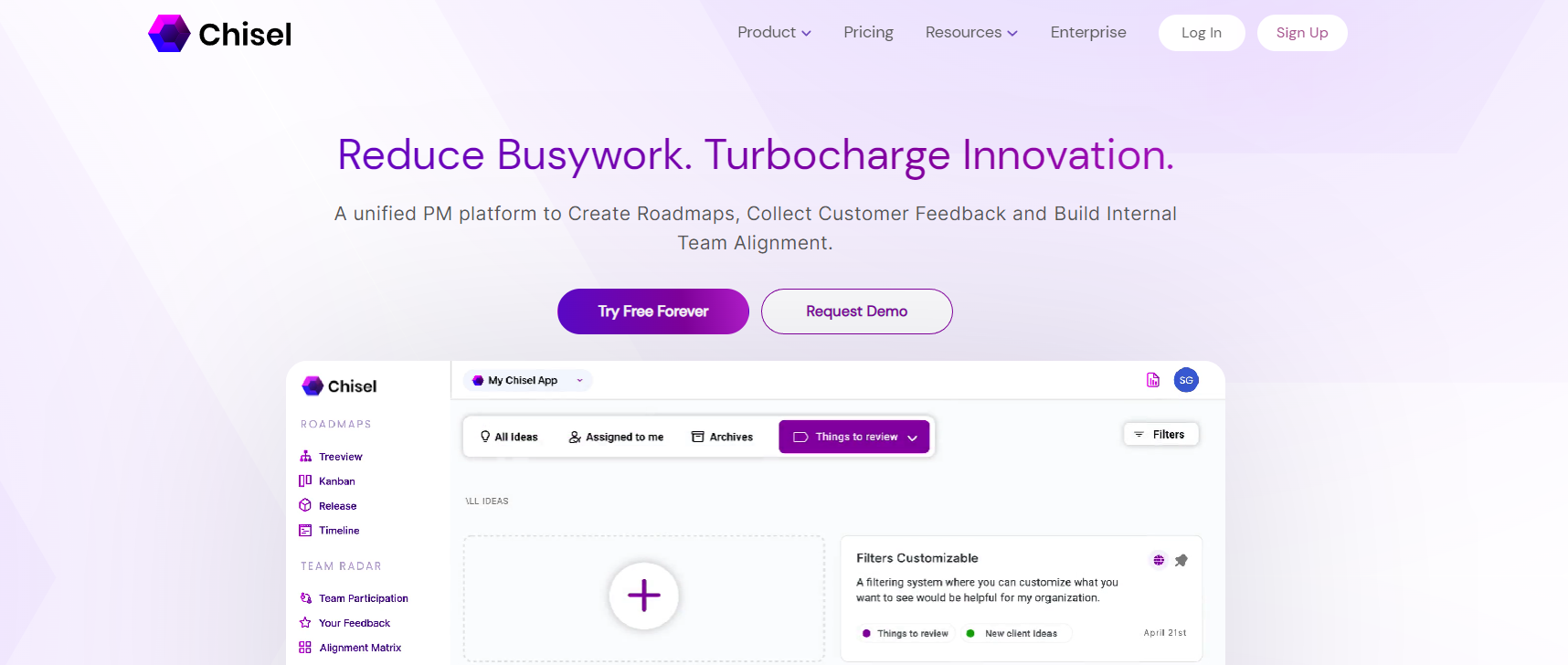Click the Chisel logo in header
1568x665 pixels.
220,34
